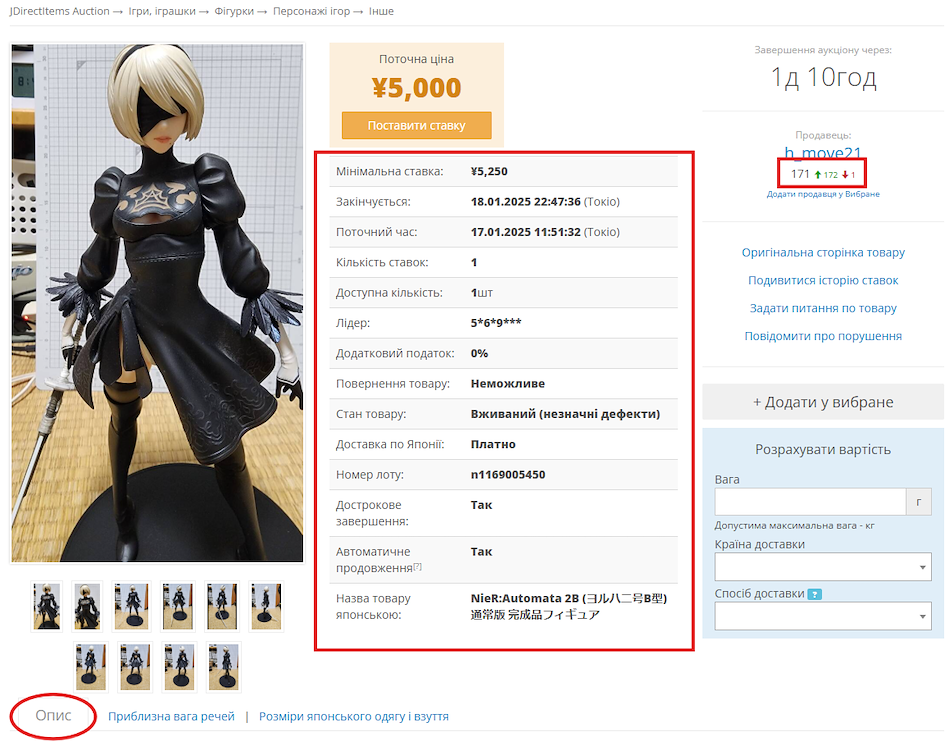The image size is (945, 741).
Task: Select the fourth thumbnail in first row
Action: 178,606
